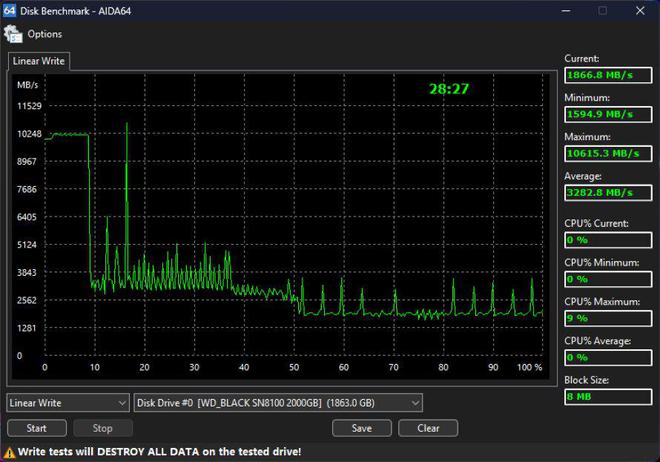Click the CPU% Maximum 9 % field
The width and height of the screenshot is (660, 462).
point(608,318)
